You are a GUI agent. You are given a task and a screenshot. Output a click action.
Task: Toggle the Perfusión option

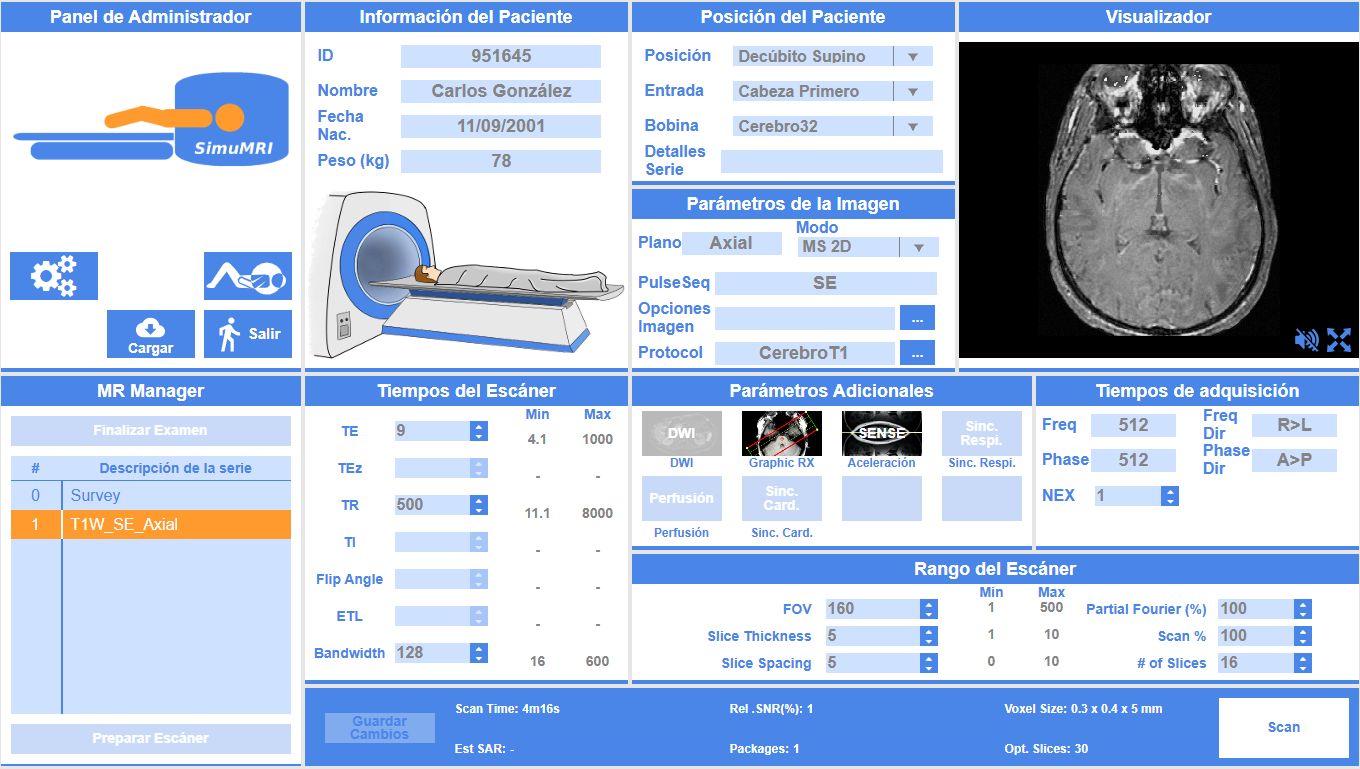click(x=681, y=498)
